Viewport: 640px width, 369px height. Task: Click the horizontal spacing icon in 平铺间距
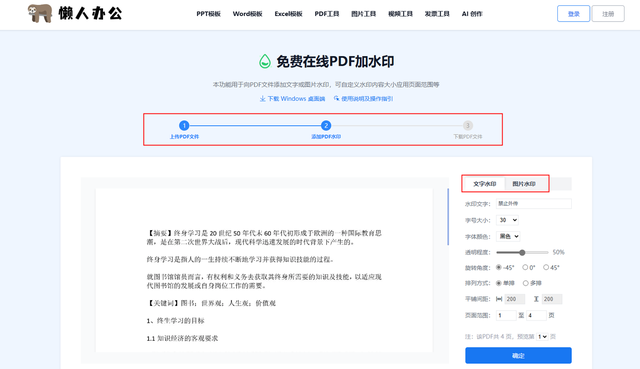pos(499,299)
